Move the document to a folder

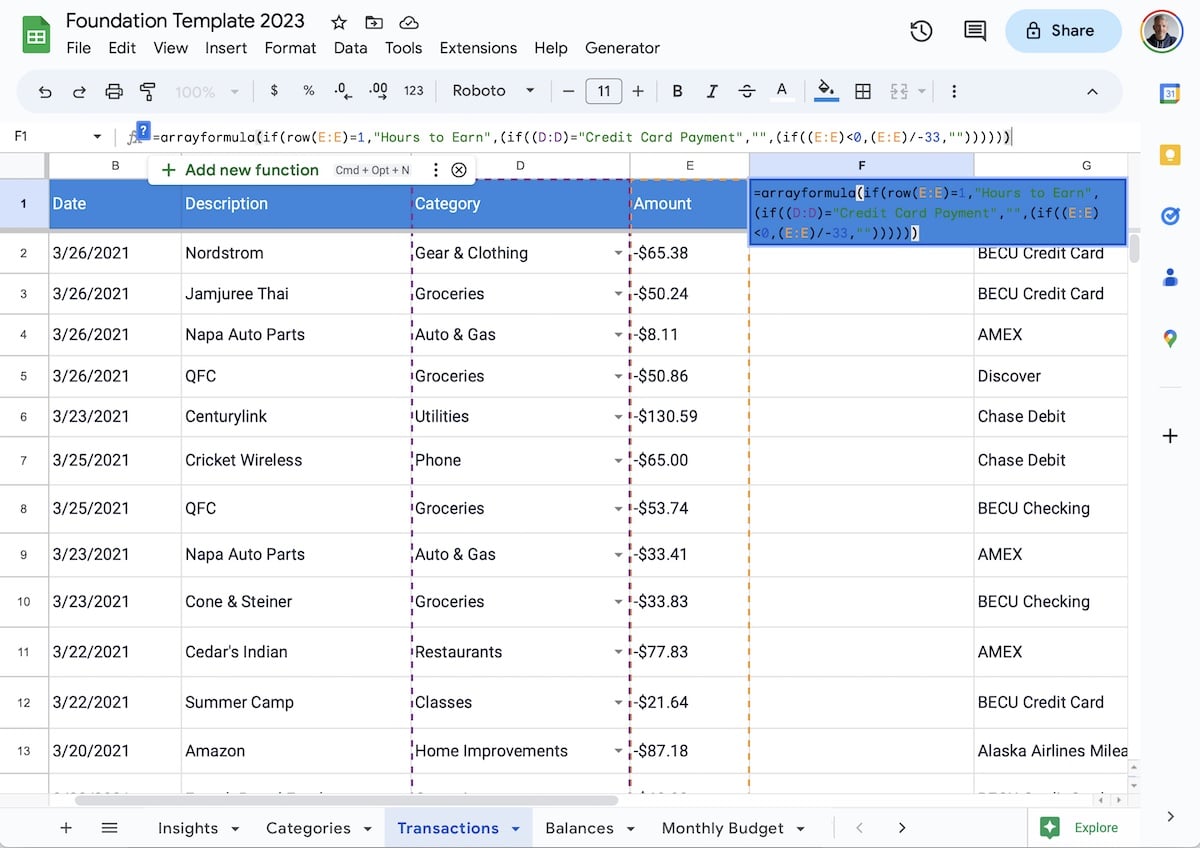pos(374,22)
